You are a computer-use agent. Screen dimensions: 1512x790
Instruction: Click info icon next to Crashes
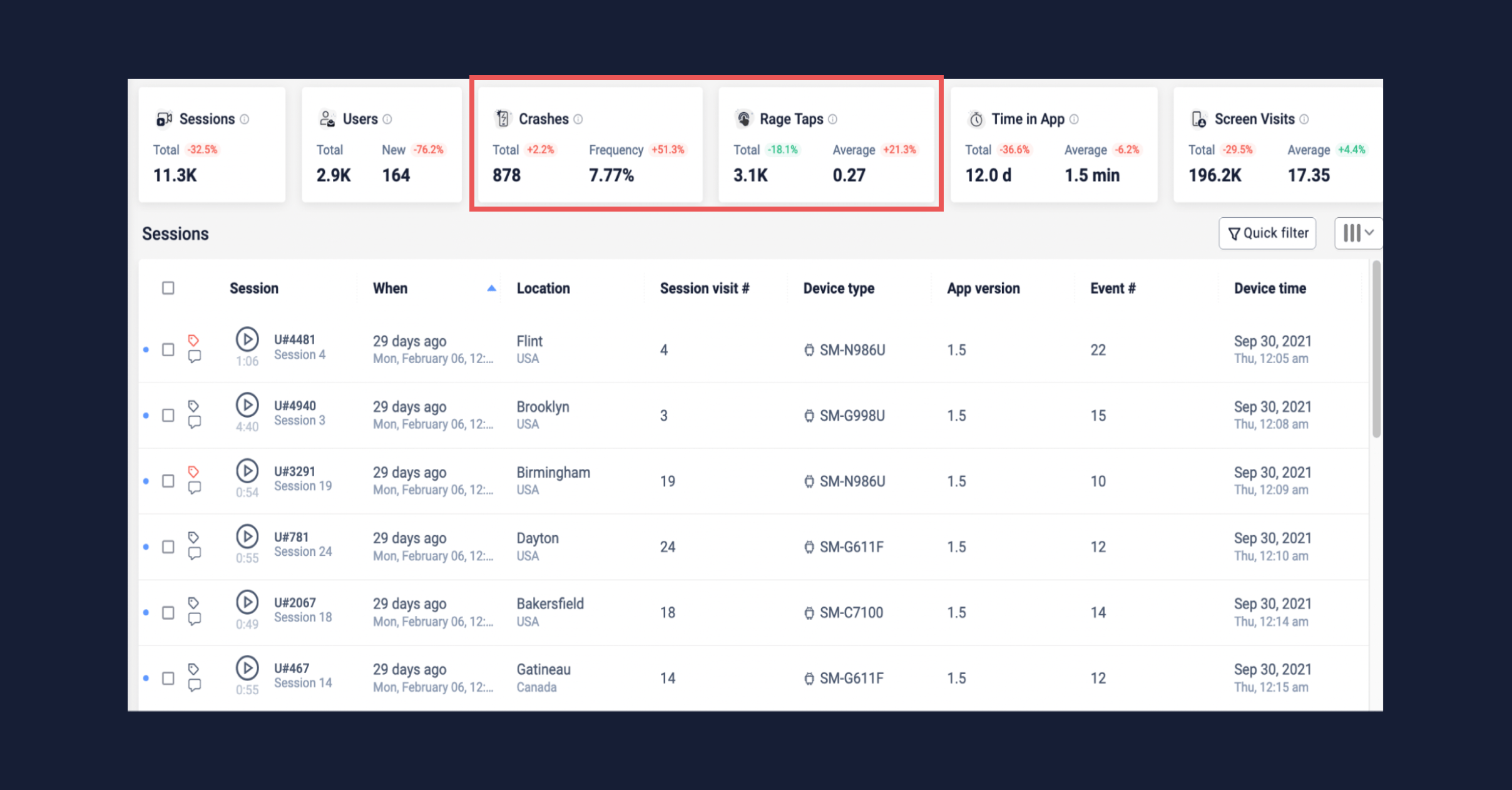[578, 119]
